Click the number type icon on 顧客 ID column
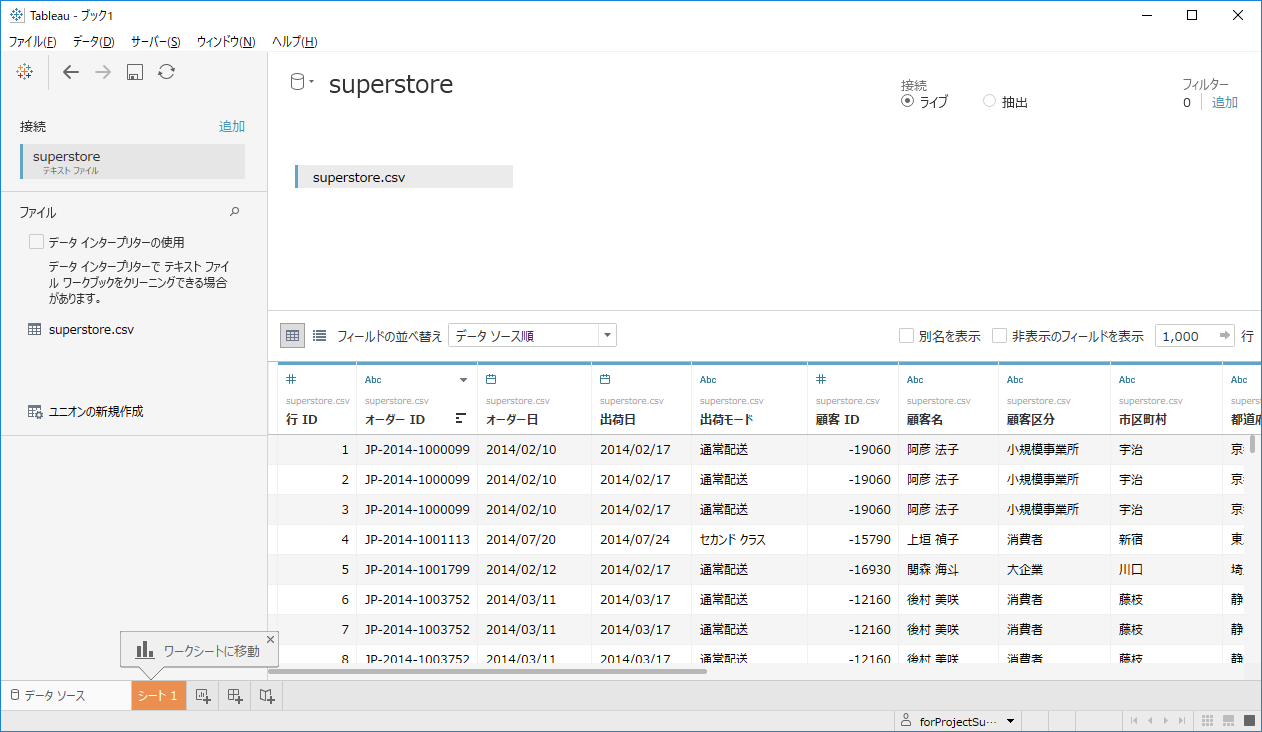 pyautogui.click(x=820, y=379)
